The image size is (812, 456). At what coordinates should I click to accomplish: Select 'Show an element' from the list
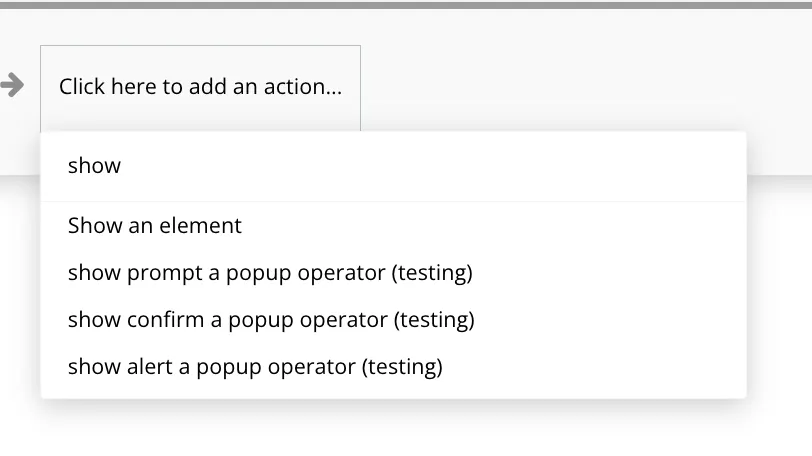155,226
